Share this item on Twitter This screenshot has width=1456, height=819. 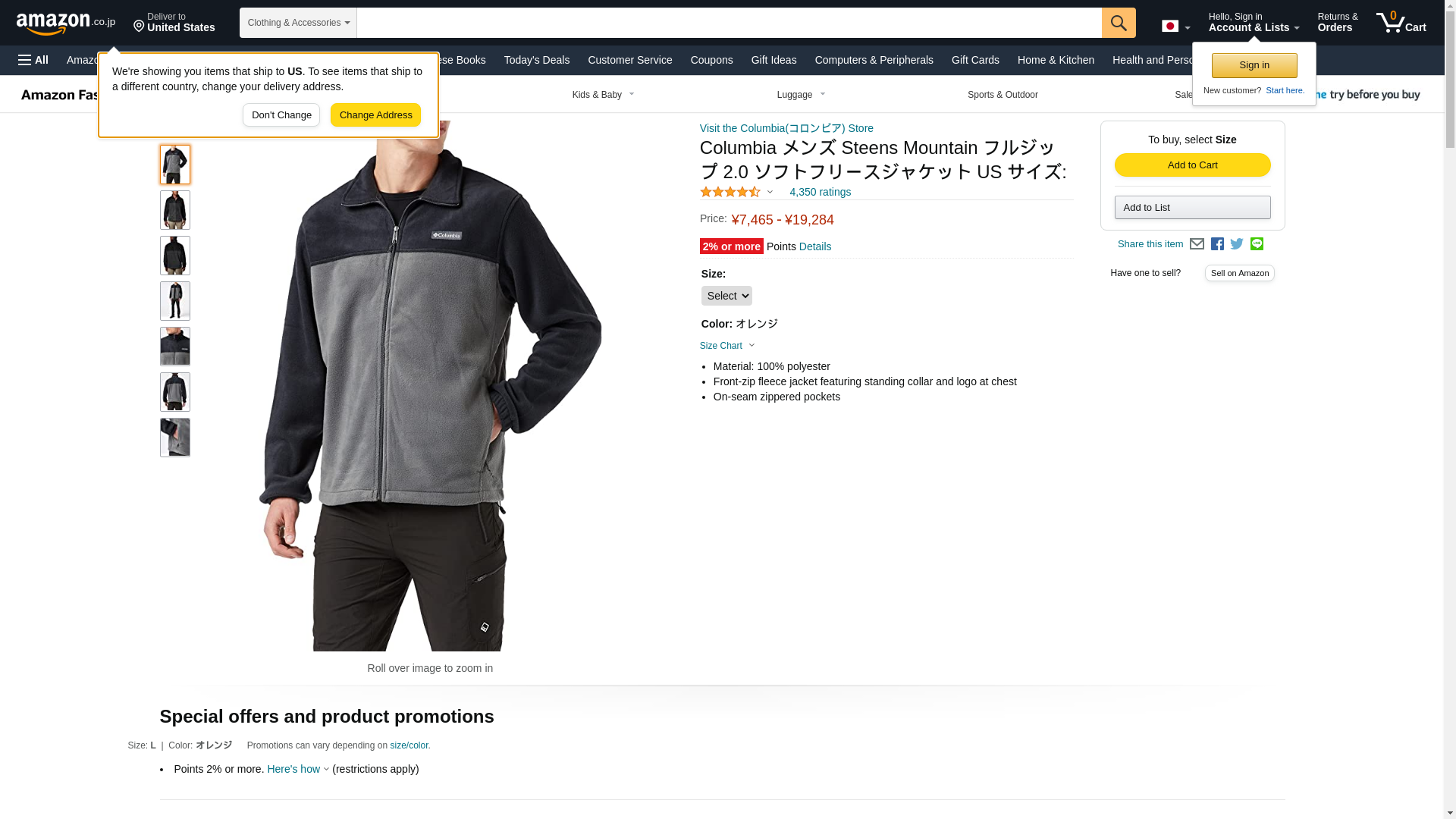coord(1237,244)
